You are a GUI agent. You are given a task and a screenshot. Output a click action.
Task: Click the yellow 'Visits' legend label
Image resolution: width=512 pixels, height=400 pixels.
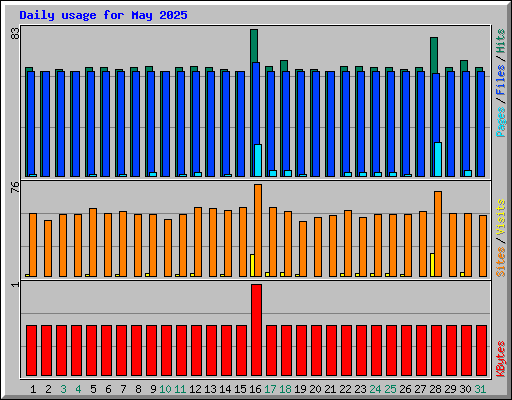[500, 218]
